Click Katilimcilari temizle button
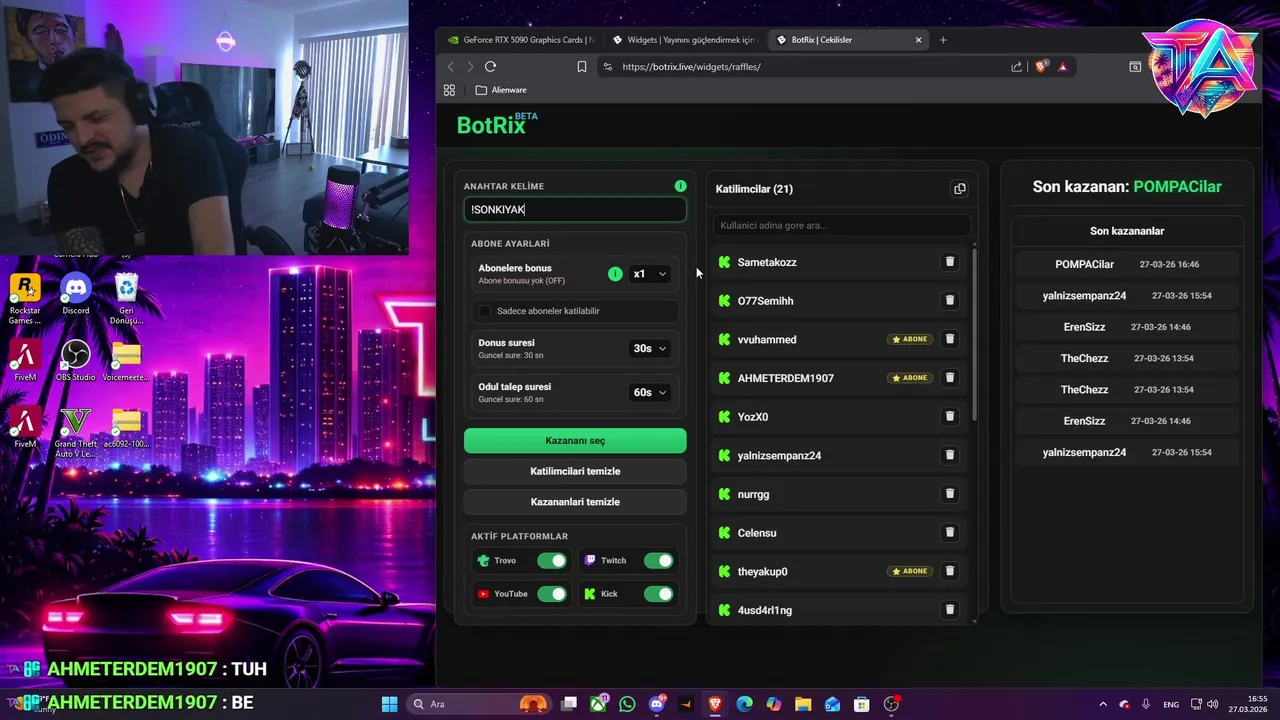Viewport: 1280px width, 720px height. pos(575,471)
